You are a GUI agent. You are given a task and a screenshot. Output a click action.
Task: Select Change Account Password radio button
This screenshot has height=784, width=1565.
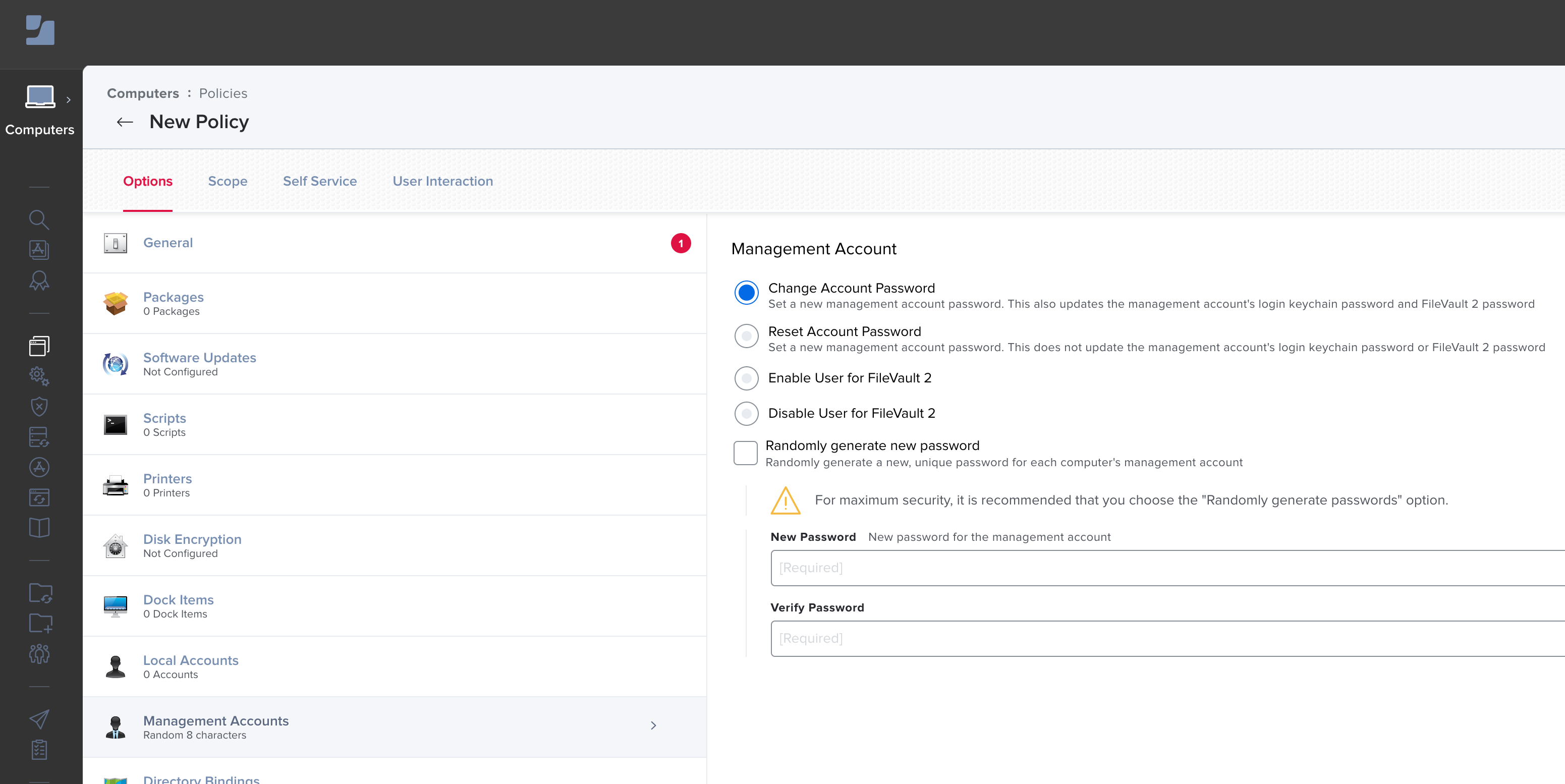(747, 292)
